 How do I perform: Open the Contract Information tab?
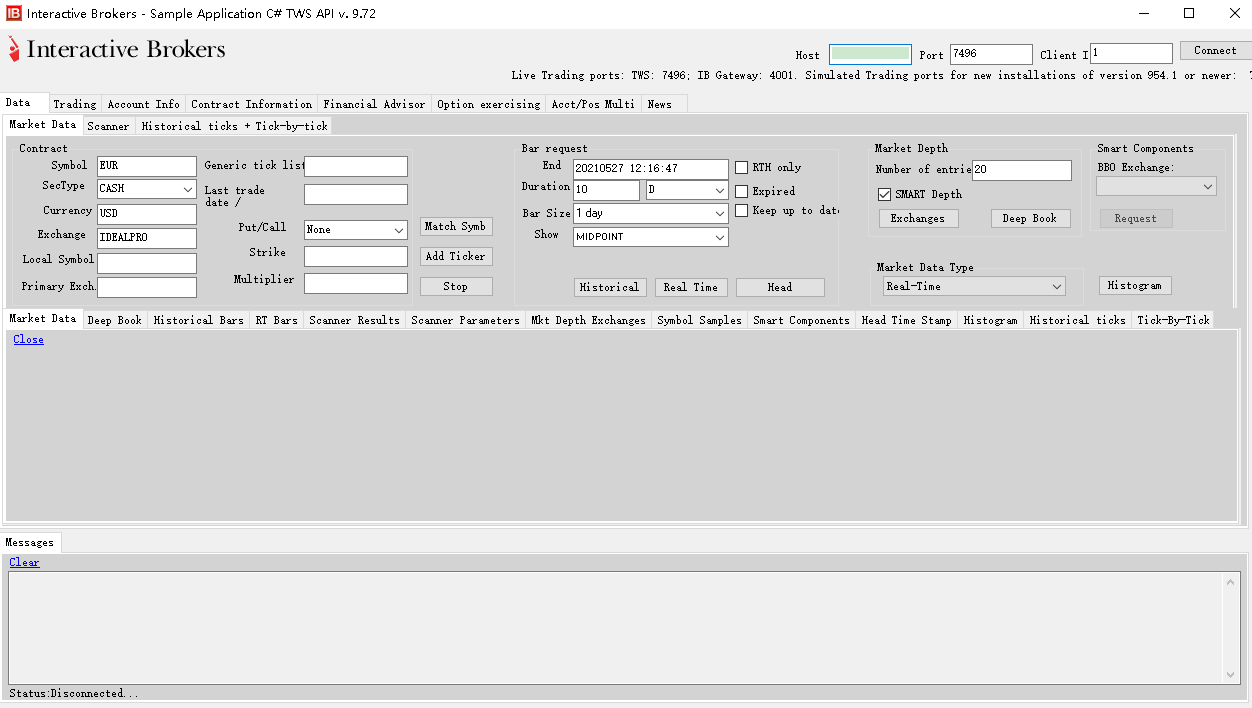click(251, 104)
